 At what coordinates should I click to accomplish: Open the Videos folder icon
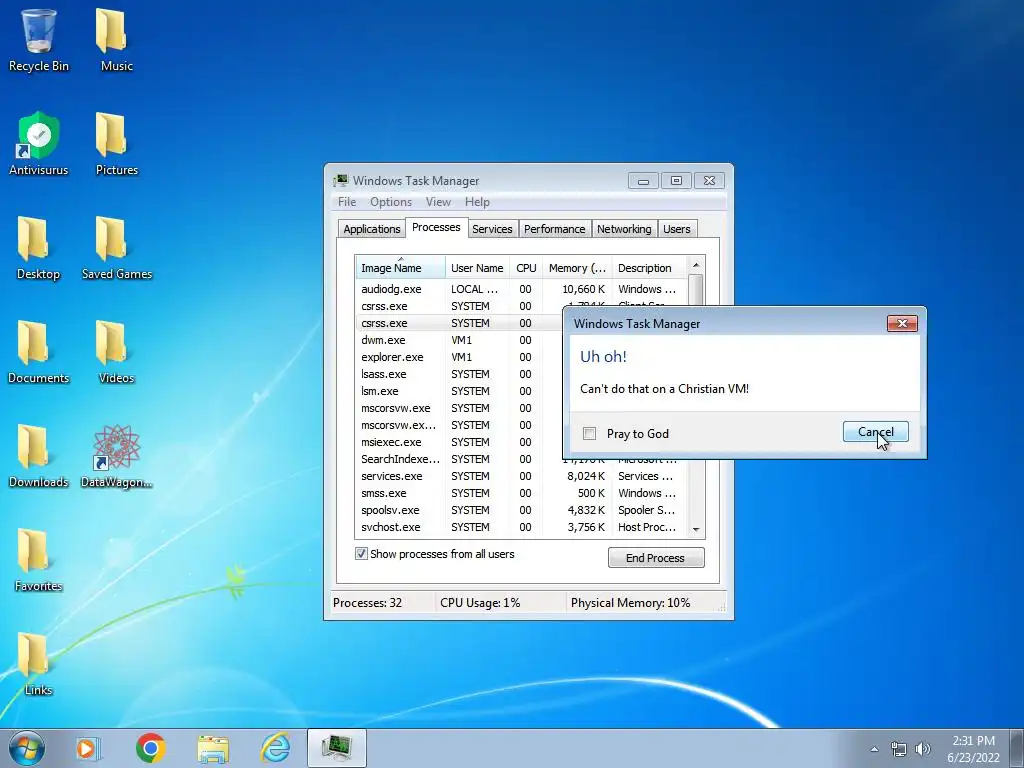point(116,352)
